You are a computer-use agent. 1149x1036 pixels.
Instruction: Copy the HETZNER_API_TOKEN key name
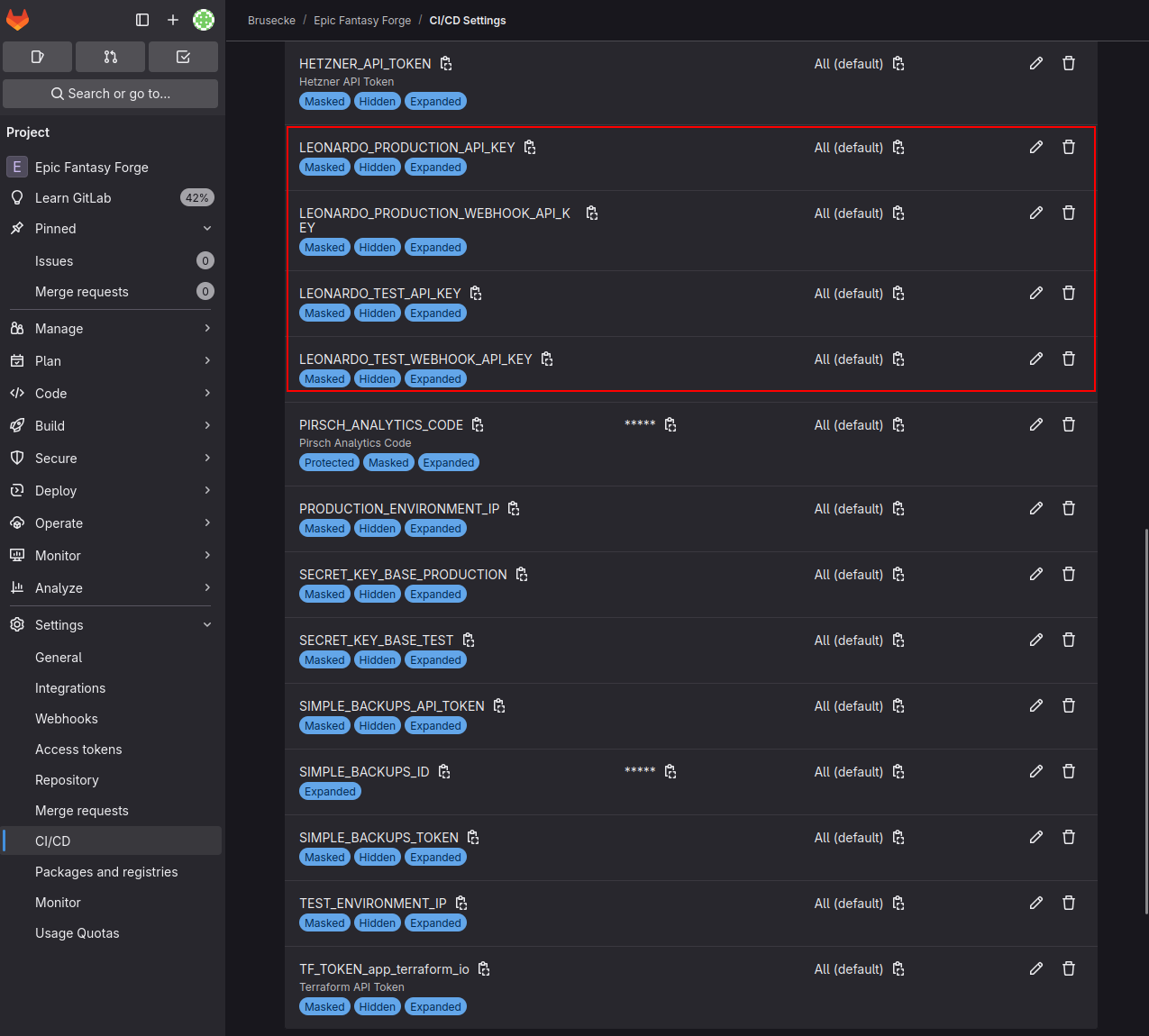(446, 64)
